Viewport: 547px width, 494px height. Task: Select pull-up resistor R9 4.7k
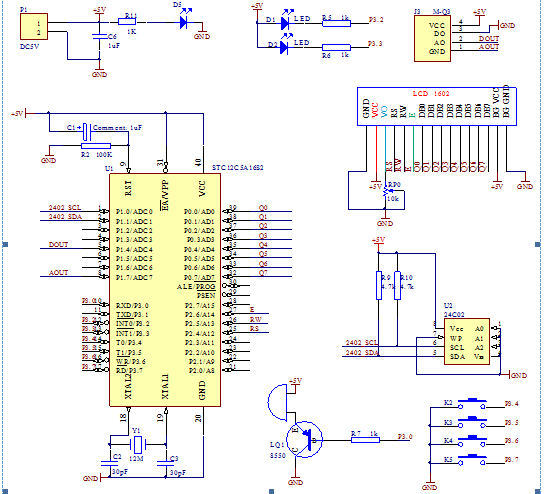pos(379,285)
